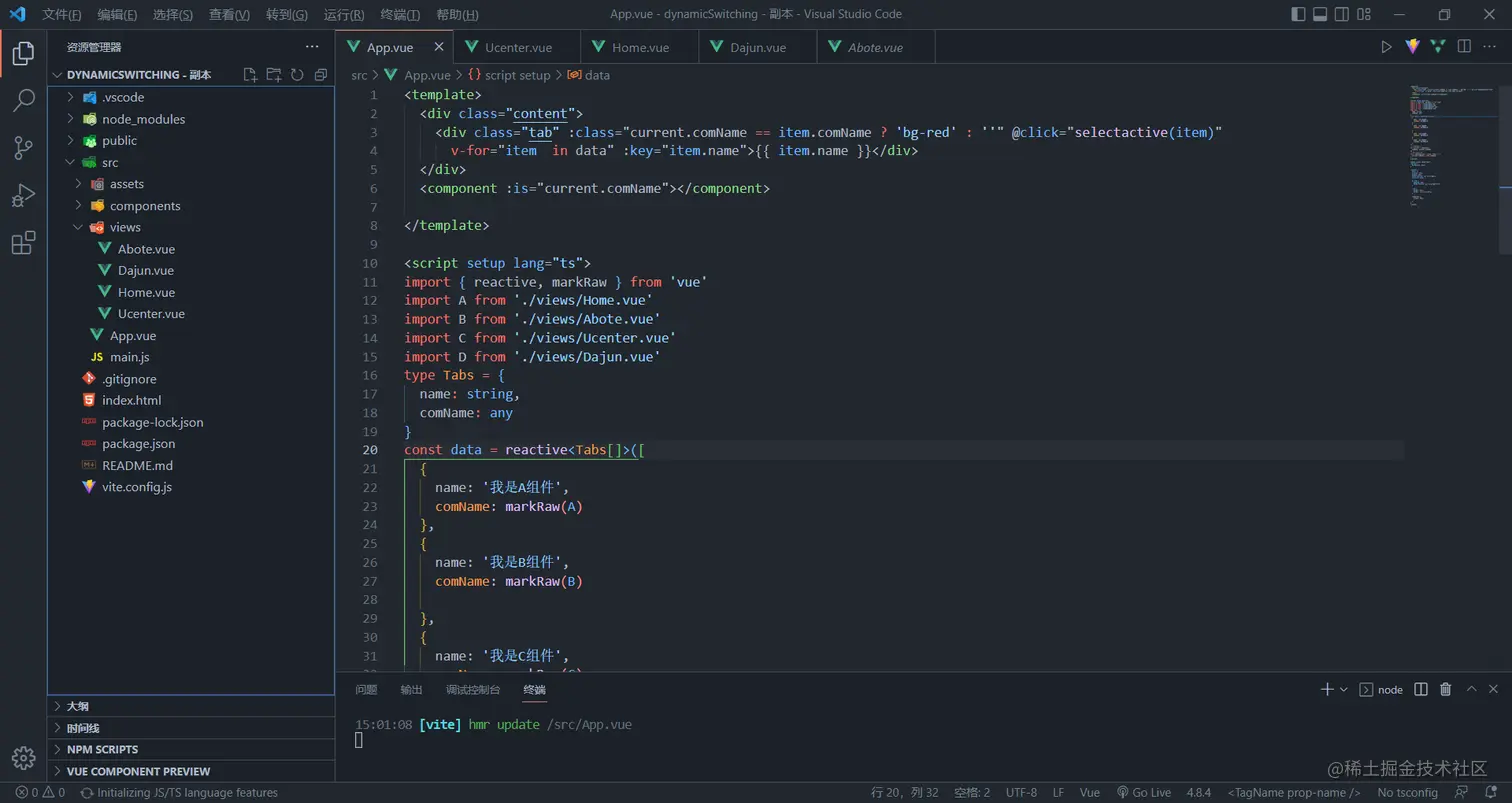
Task: Click the New File icon in Explorer header
Action: pyautogui.click(x=250, y=75)
